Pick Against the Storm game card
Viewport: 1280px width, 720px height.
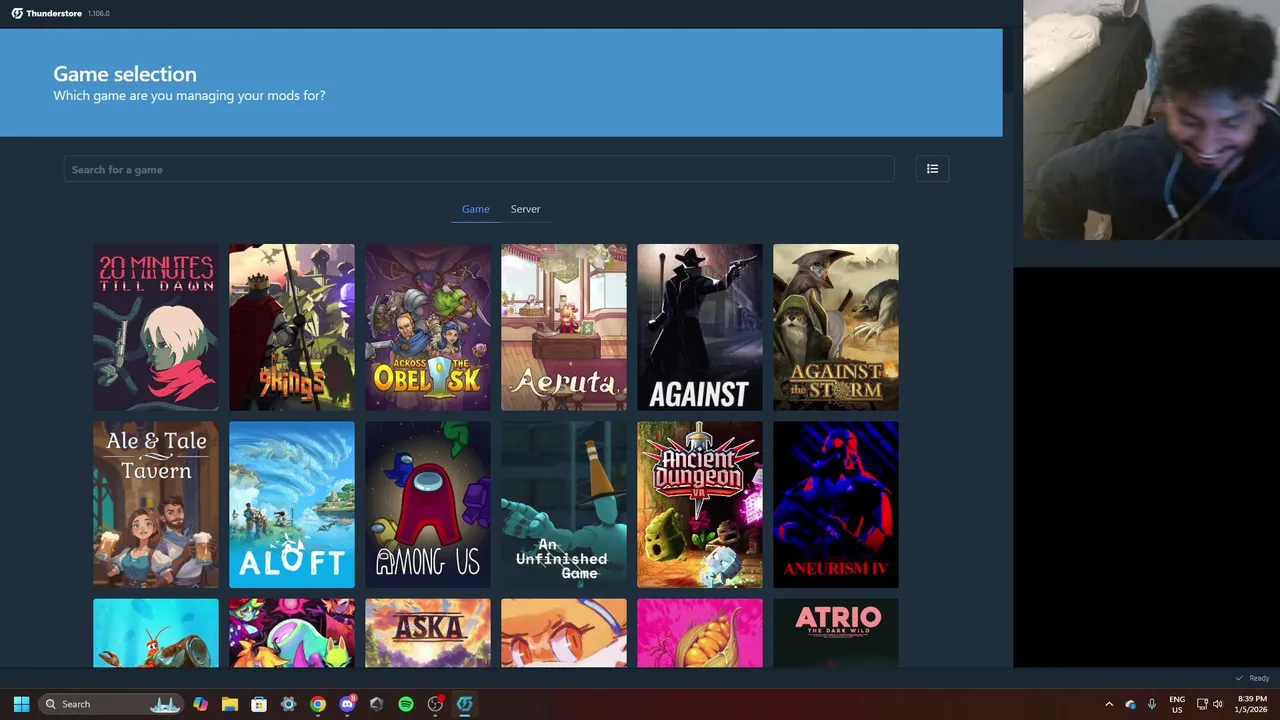[836, 327]
